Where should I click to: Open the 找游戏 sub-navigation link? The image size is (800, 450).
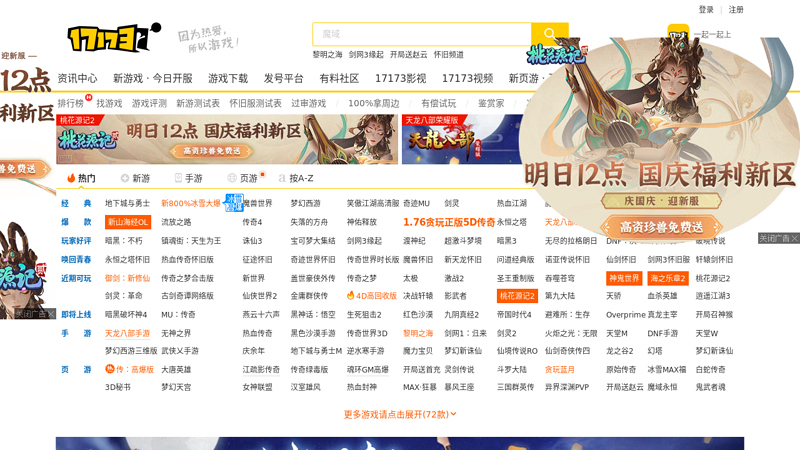pyautogui.click(x=109, y=103)
